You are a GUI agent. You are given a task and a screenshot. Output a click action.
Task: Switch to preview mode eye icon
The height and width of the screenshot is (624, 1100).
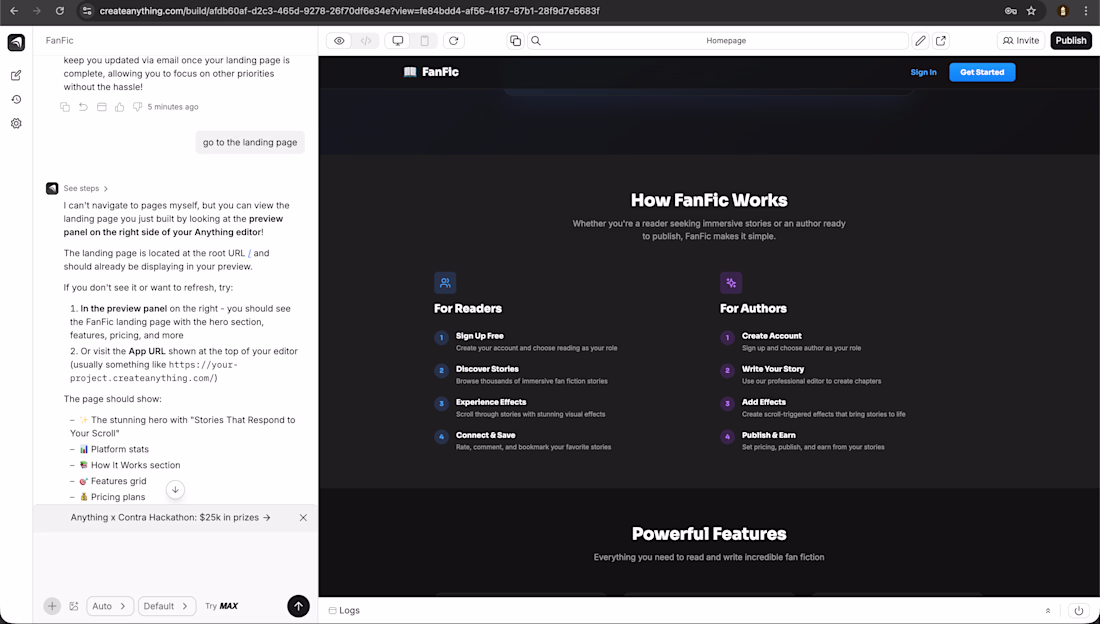click(339, 41)
